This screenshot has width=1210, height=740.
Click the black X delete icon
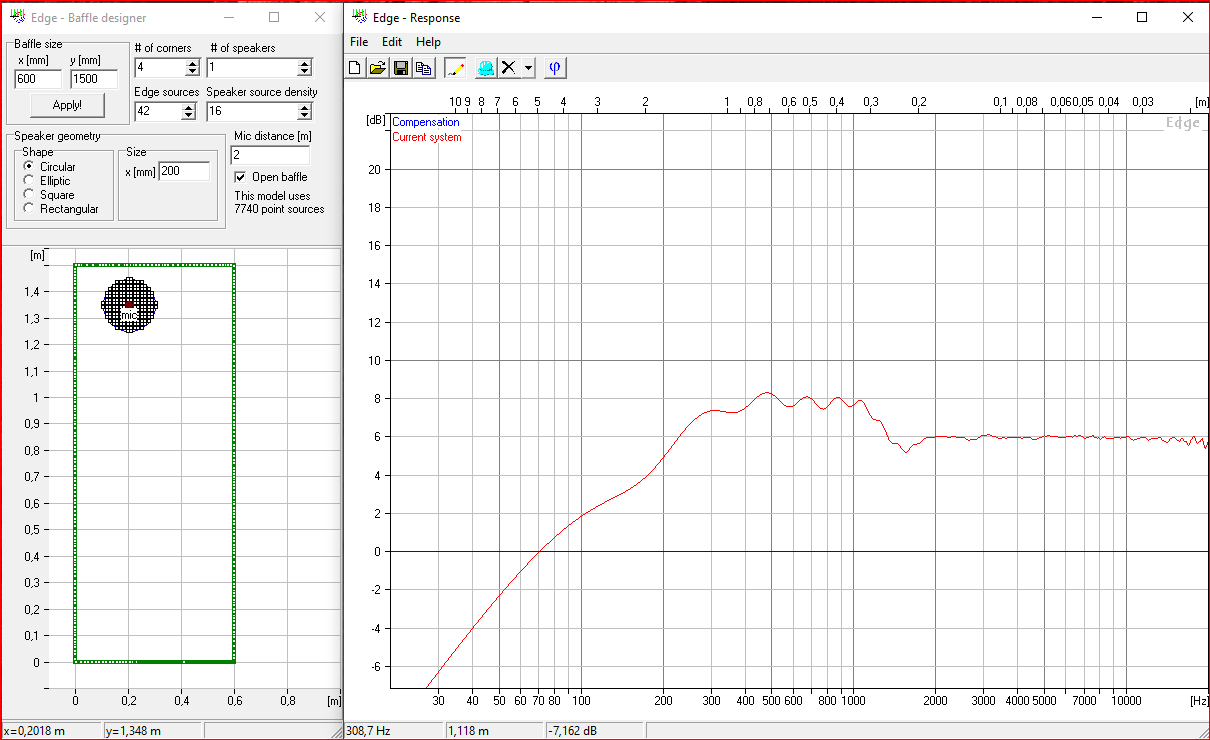point(509,68)
